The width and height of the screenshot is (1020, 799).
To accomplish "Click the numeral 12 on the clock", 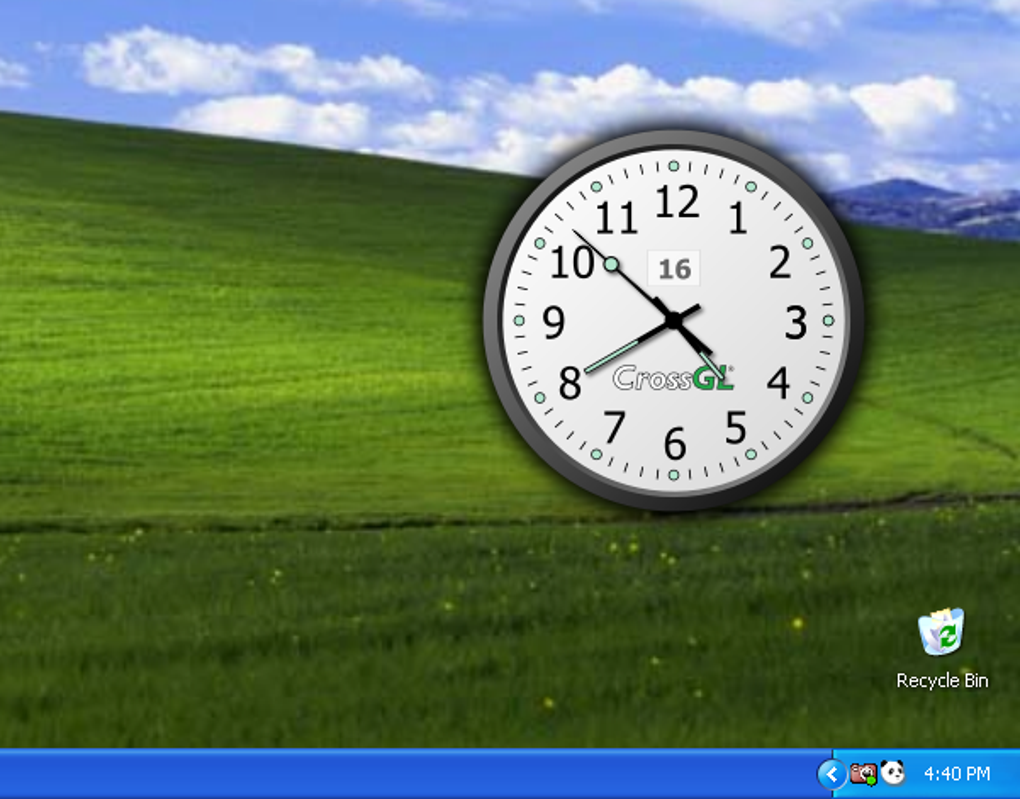I will [677, 202].
